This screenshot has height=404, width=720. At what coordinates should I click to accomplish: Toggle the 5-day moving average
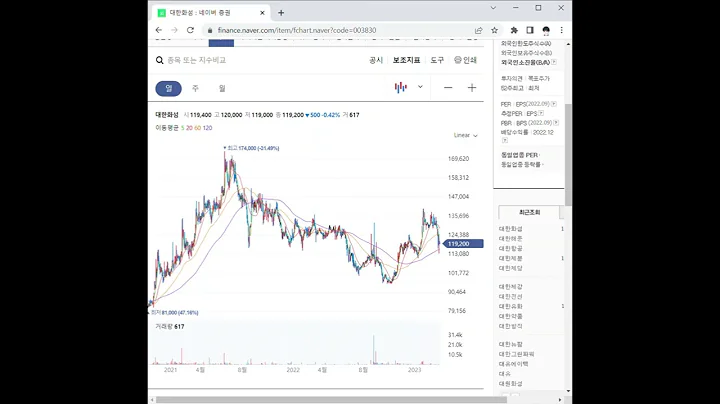click(182, 128)
